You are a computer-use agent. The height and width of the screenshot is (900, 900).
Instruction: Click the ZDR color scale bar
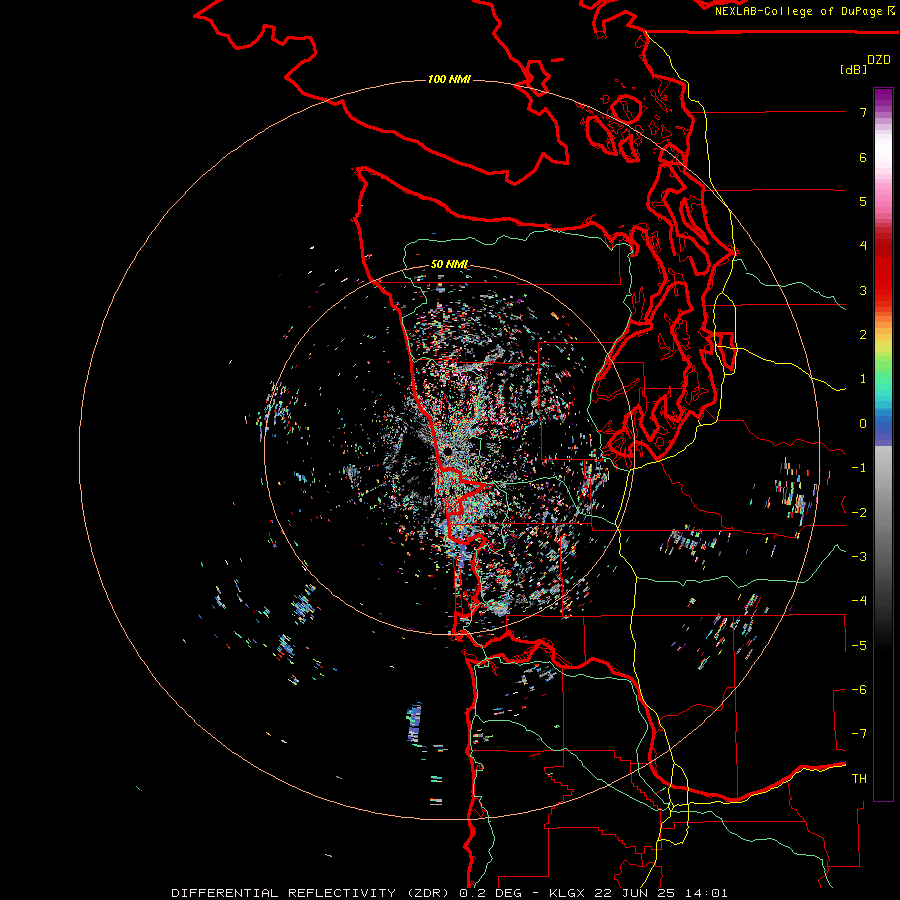[883, 444]
